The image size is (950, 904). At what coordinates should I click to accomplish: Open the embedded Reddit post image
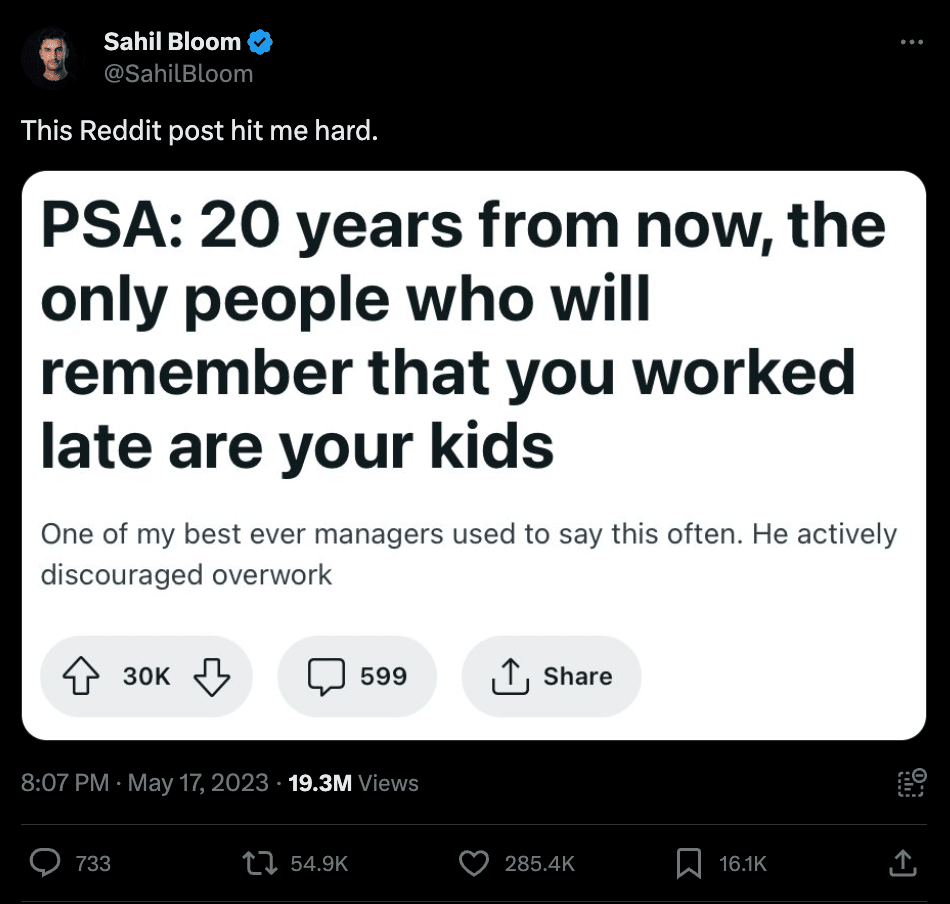(474, 455)
